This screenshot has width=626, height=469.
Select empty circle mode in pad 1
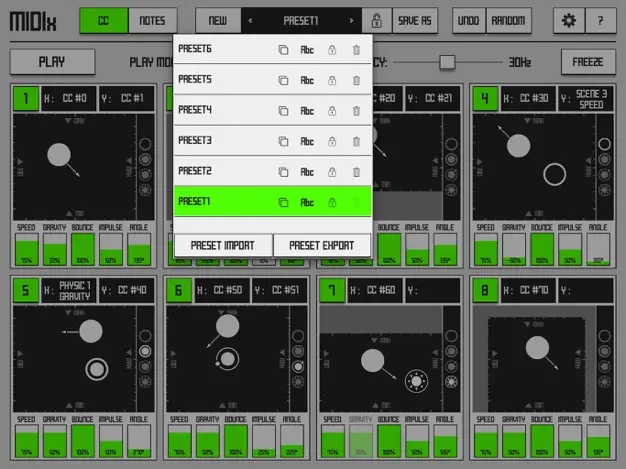pos(145,144)
